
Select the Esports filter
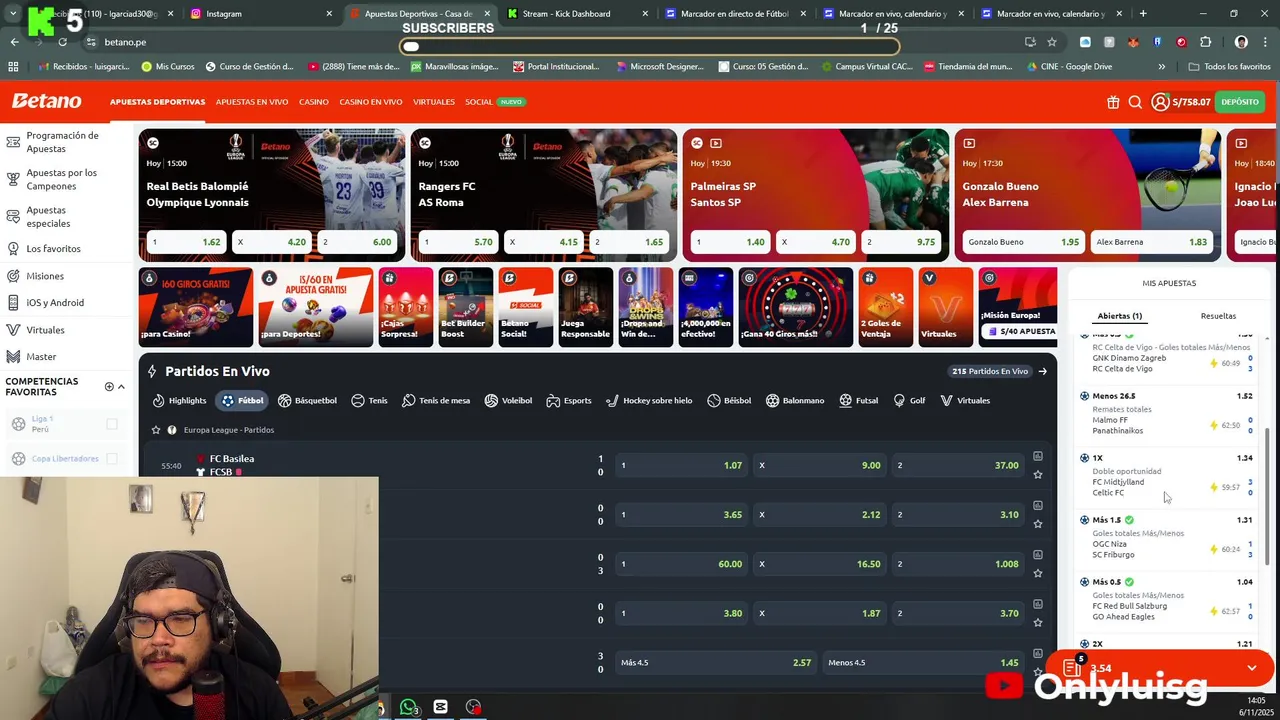point(568,400)
